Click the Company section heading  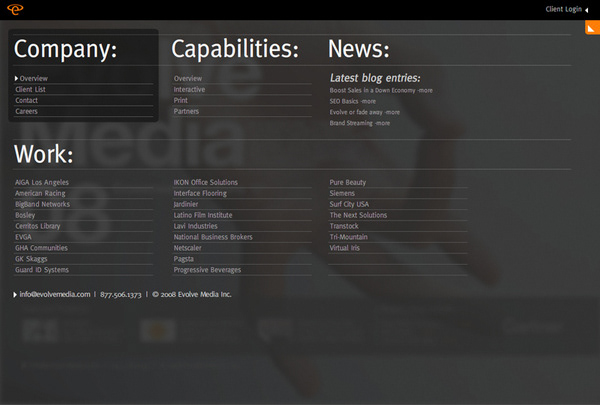[65, 49]
